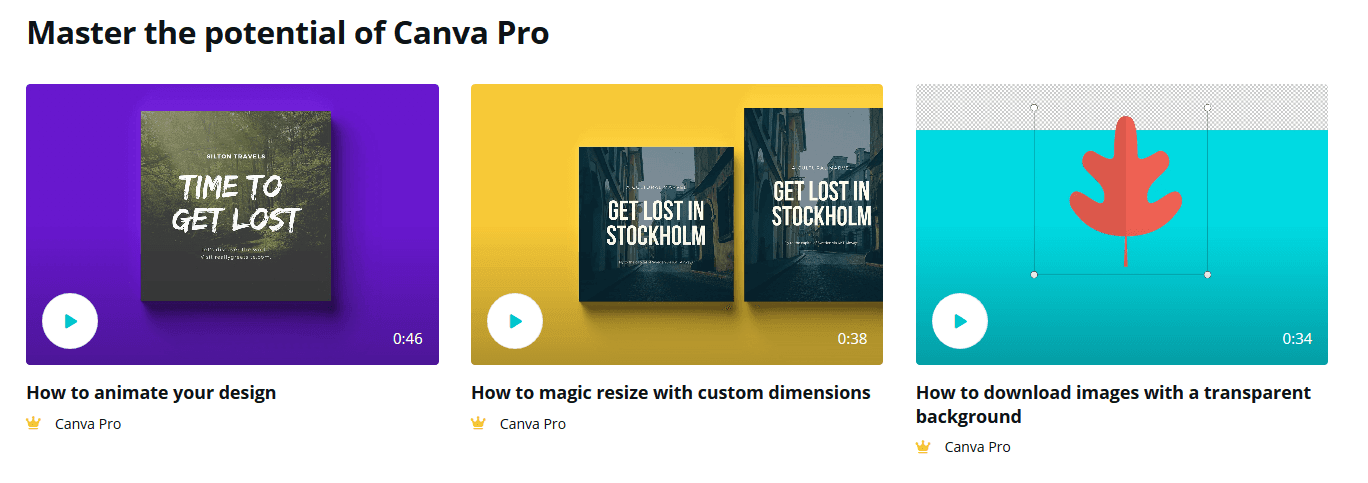Click crown icon under transparent background title
The width and height of the screenshot is (1368, 483).
click(x=924, y=447)
